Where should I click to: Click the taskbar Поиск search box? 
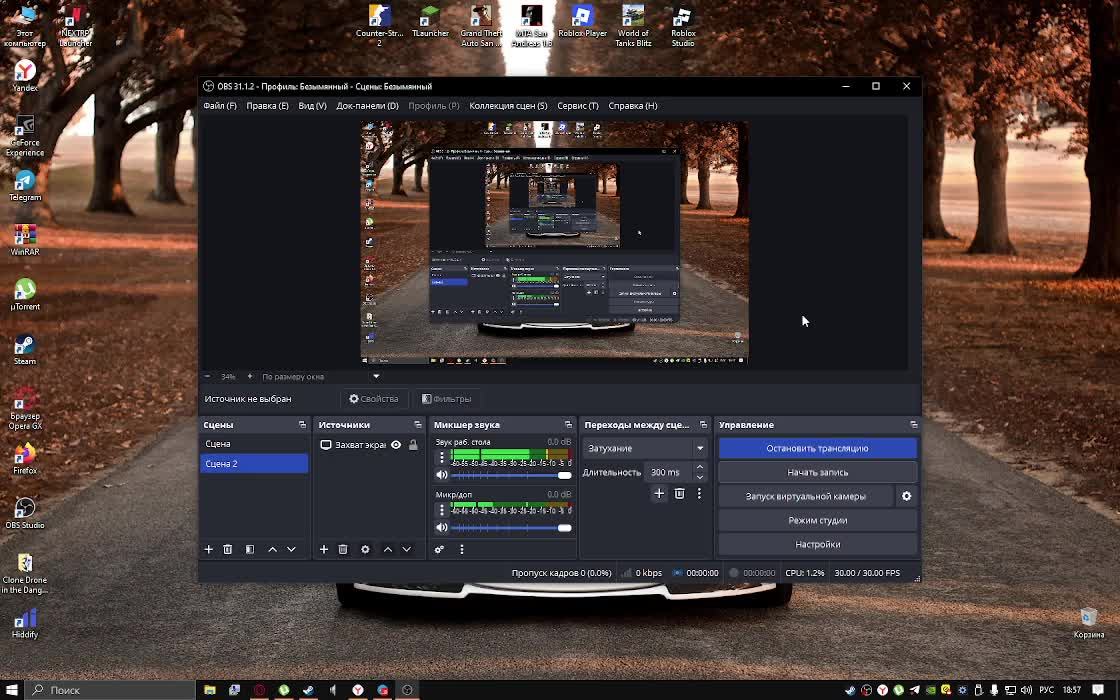(111, 690)
